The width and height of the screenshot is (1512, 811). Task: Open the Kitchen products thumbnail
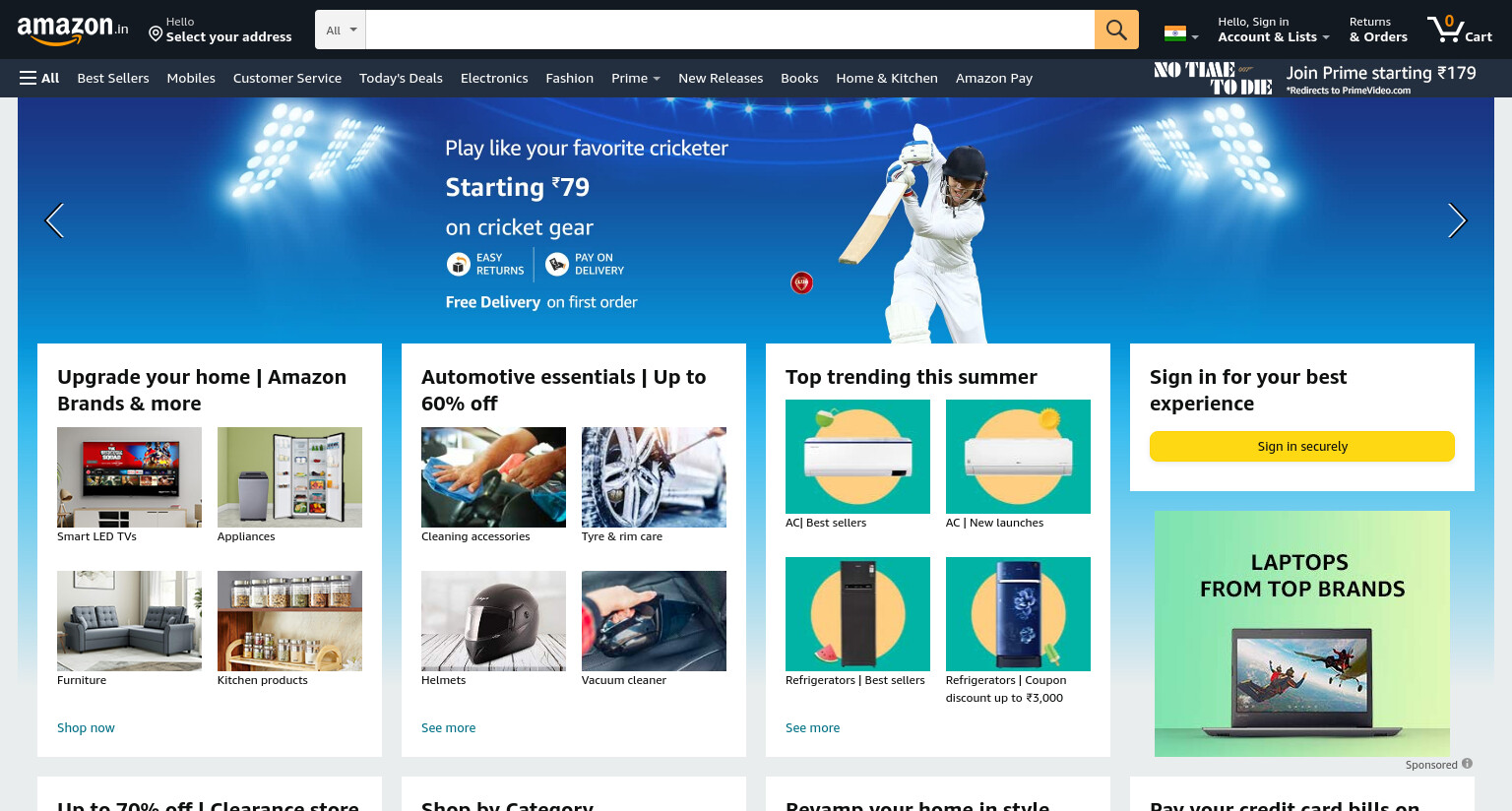(x=289, y=621)
